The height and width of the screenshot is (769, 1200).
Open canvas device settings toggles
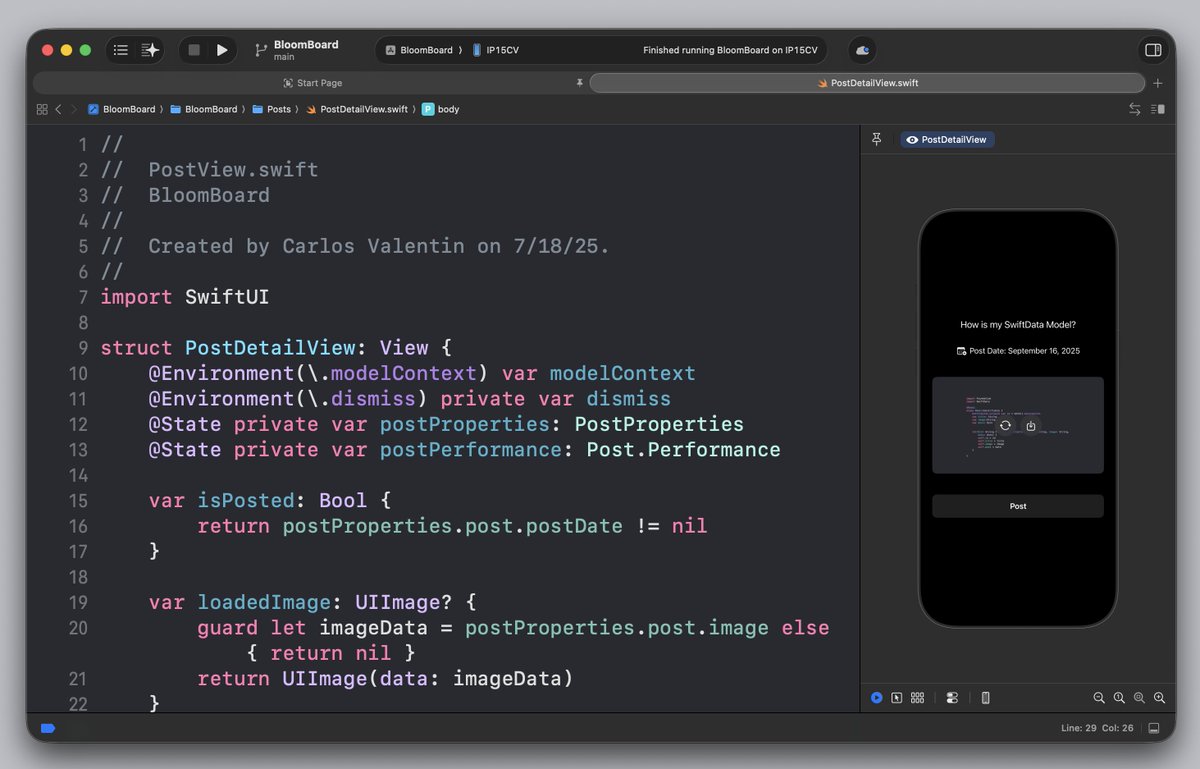951,698
